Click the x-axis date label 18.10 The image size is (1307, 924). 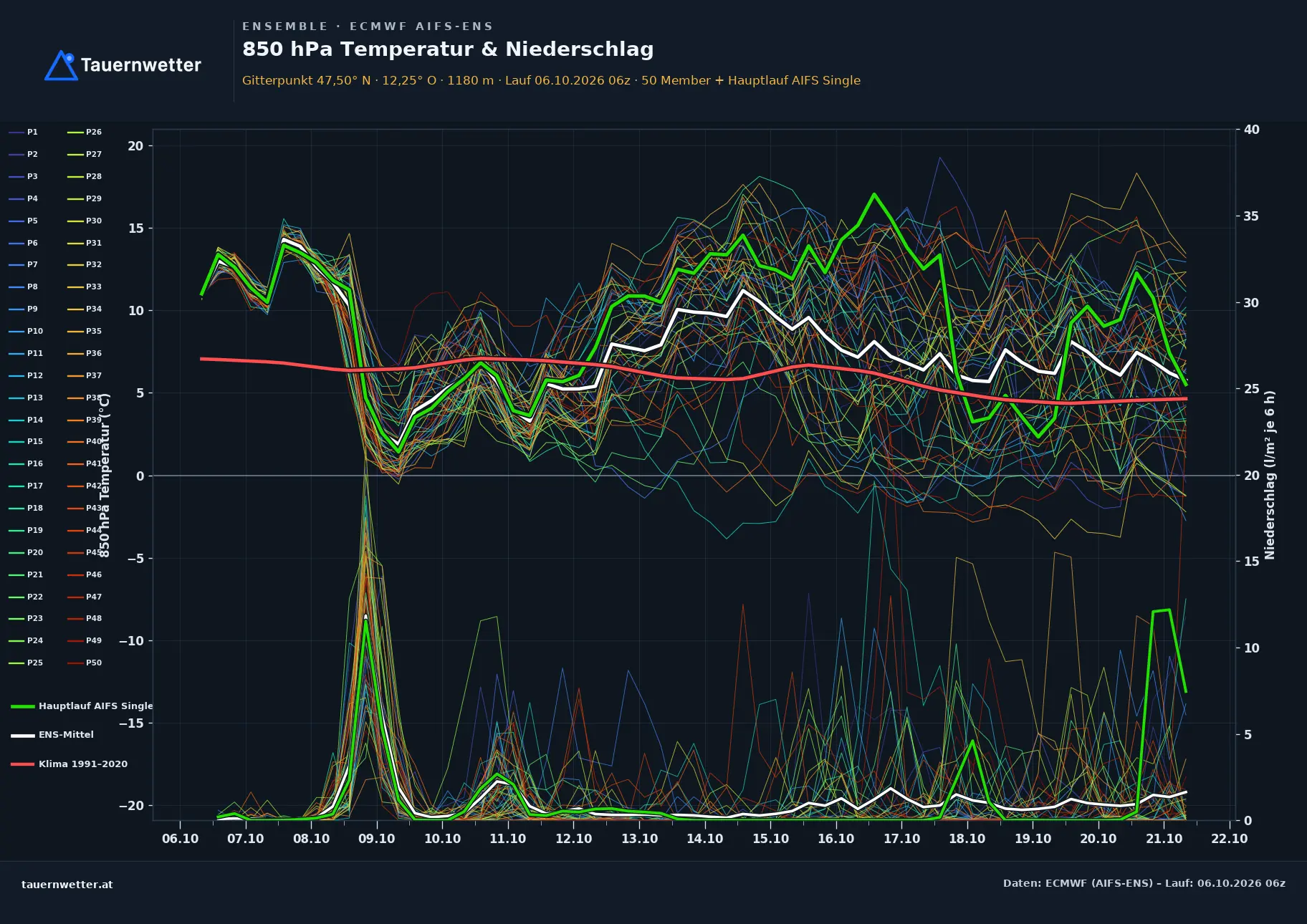coord(967,839)
